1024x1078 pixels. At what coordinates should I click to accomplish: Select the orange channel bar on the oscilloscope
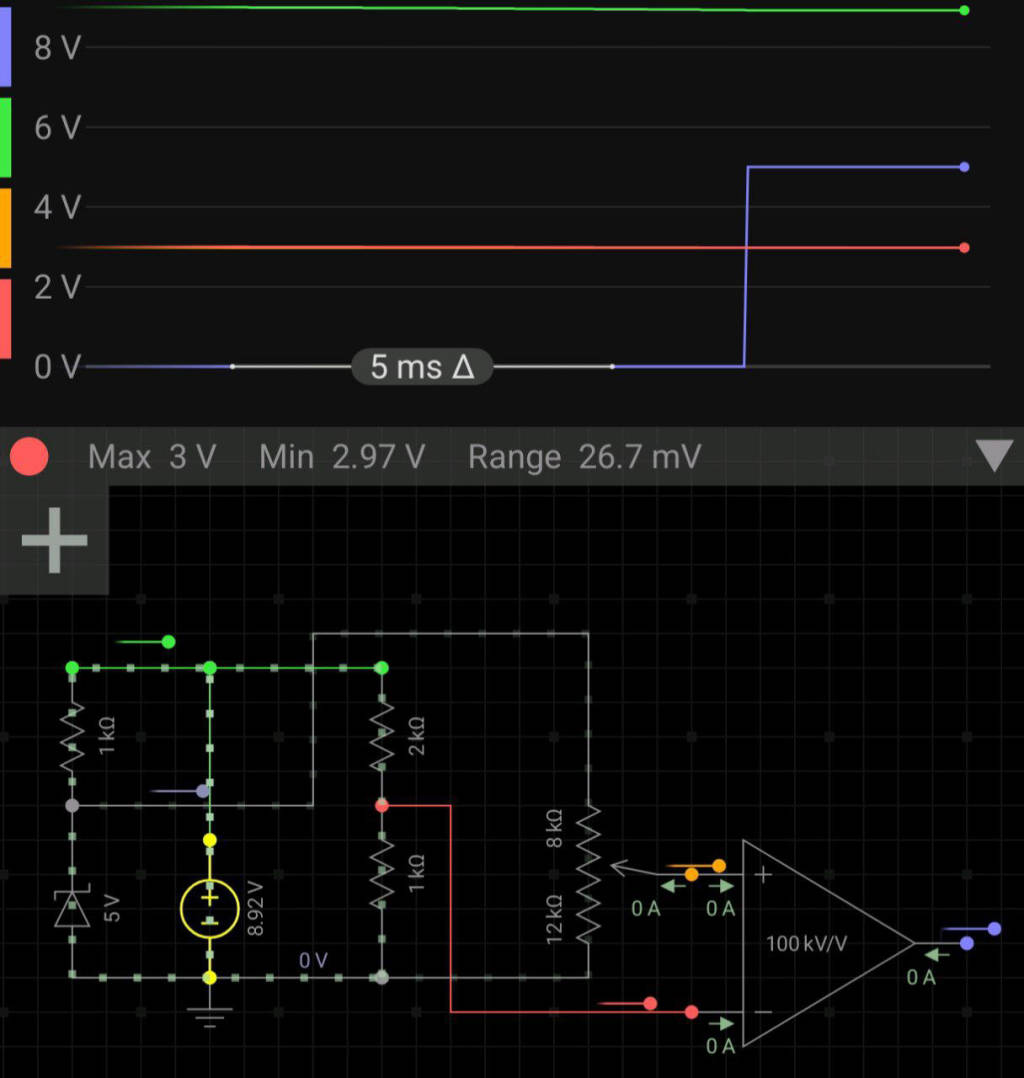6,228
